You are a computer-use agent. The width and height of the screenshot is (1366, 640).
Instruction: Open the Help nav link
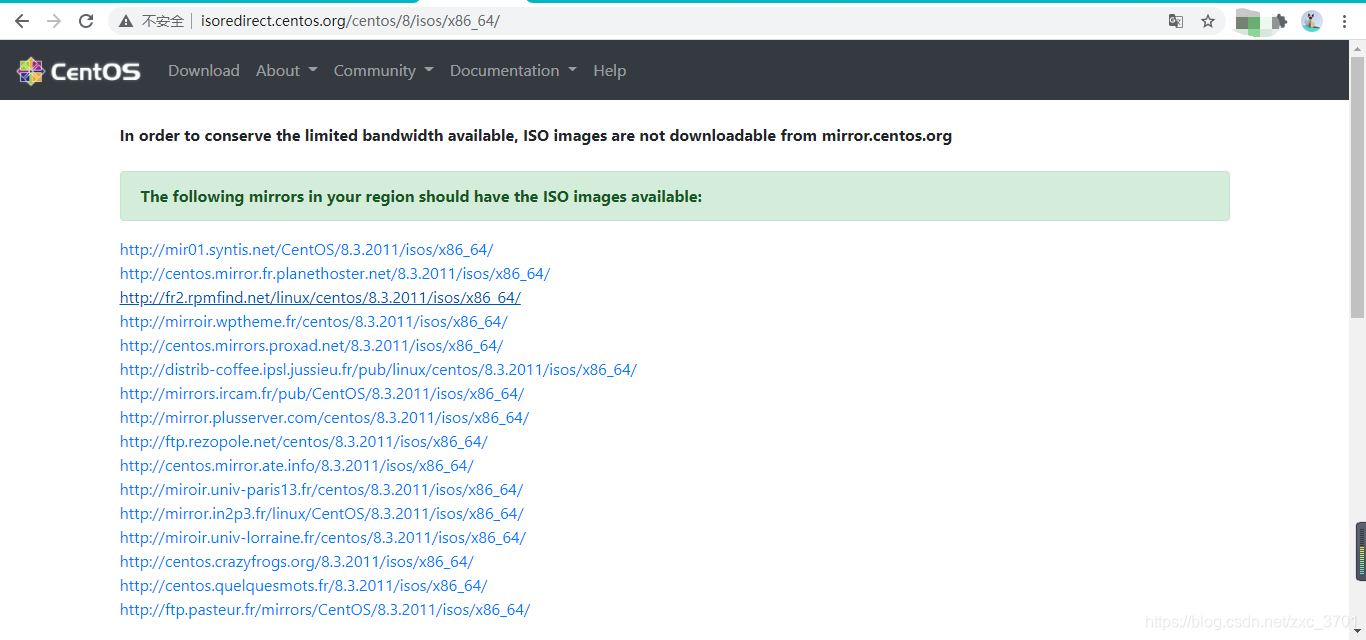click(609, 71)
